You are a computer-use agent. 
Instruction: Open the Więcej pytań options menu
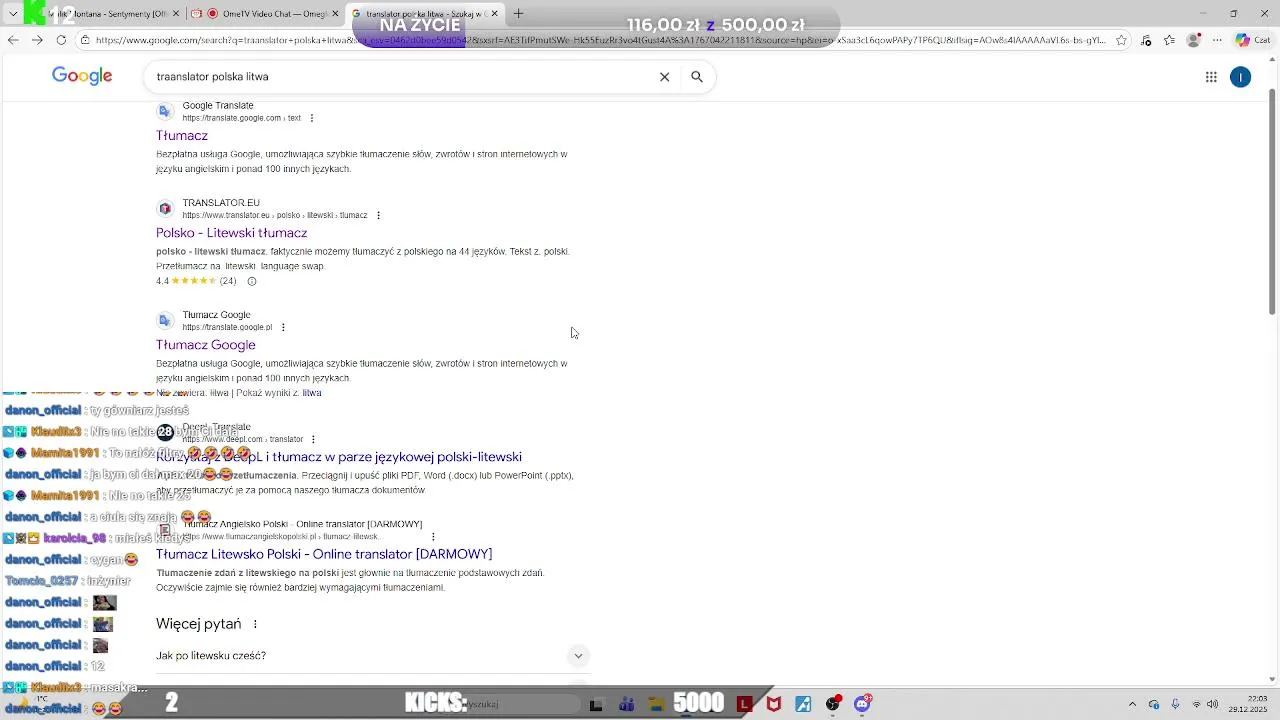(x=255, y=624)
